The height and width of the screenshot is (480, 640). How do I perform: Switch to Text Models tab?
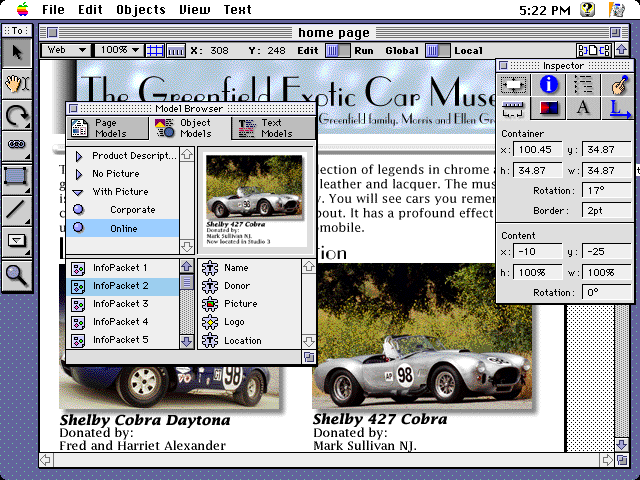pos(273,128)
